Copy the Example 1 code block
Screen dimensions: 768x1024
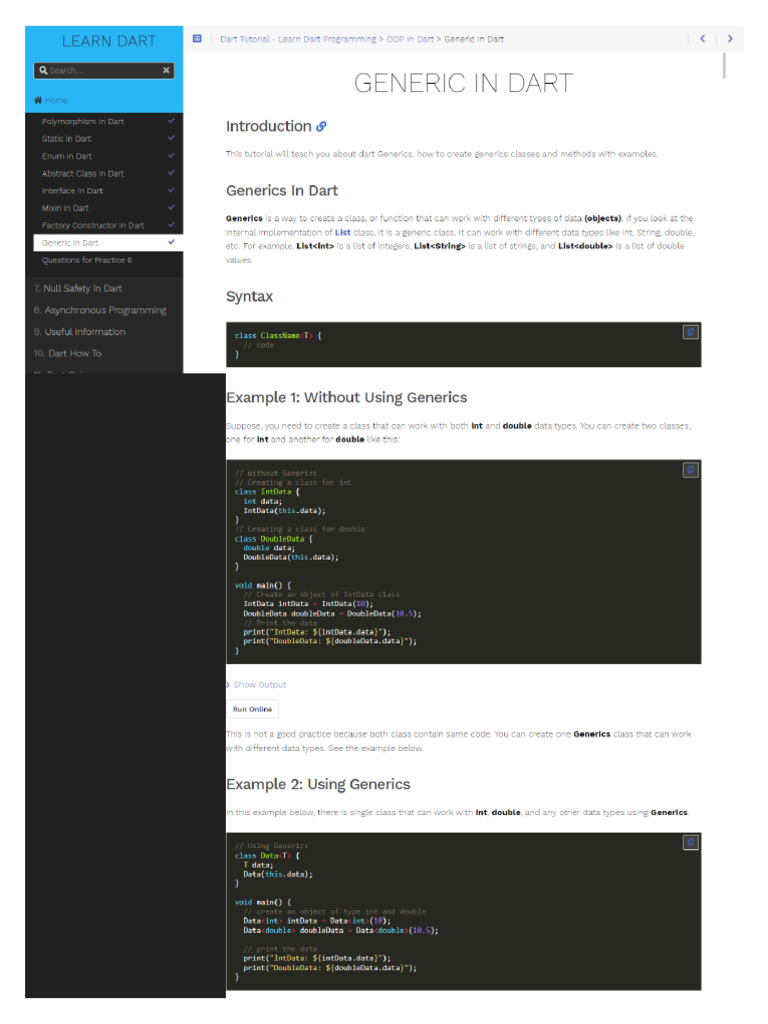pos(690,470)
